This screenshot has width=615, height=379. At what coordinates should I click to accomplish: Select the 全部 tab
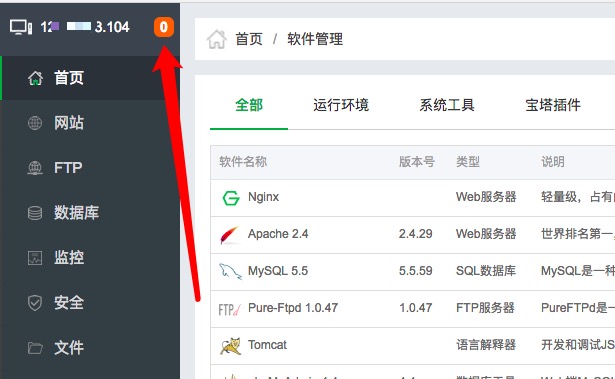pos(249,105)
